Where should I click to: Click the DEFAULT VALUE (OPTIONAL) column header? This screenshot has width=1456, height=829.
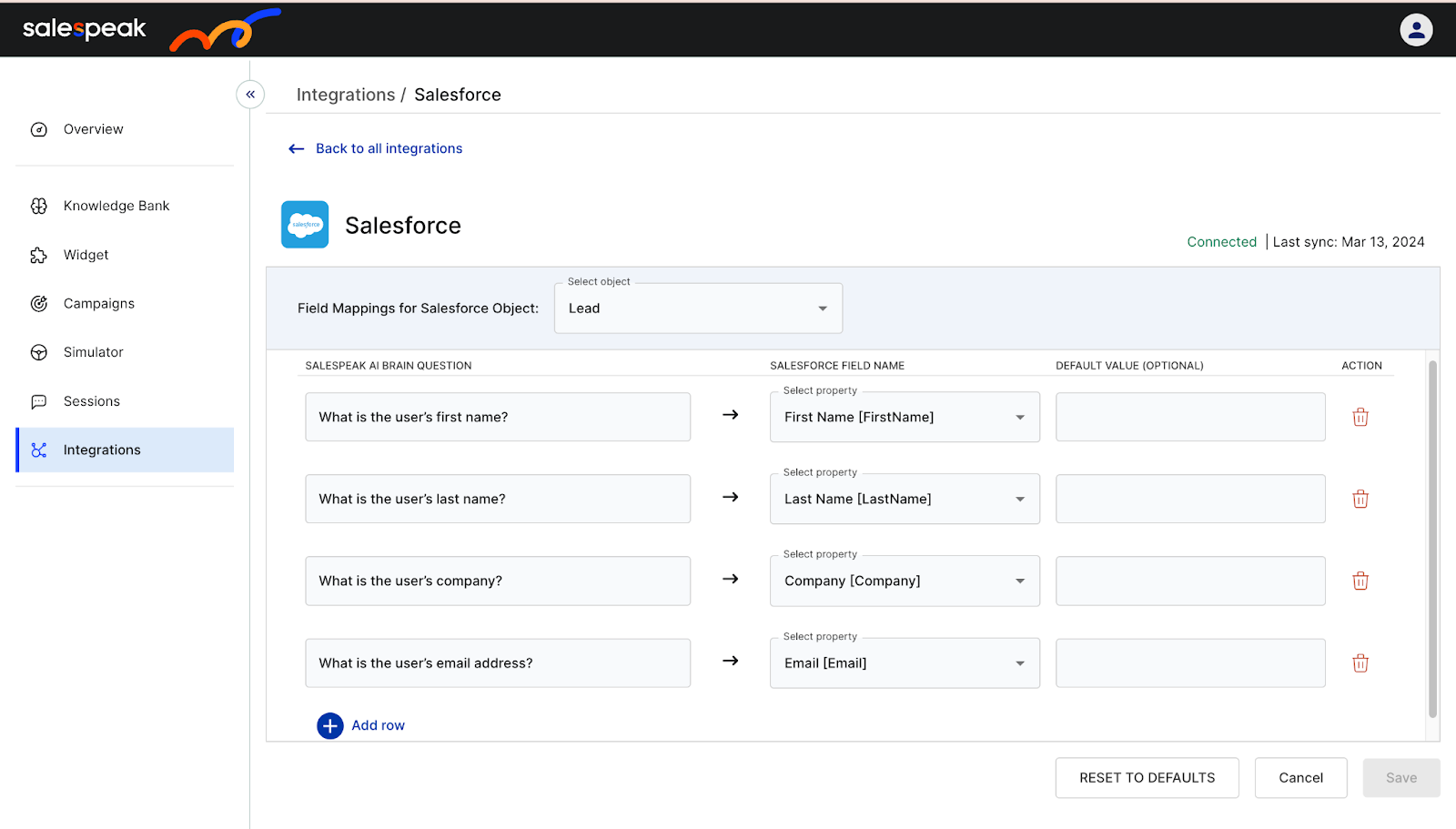coord(1129,366)
